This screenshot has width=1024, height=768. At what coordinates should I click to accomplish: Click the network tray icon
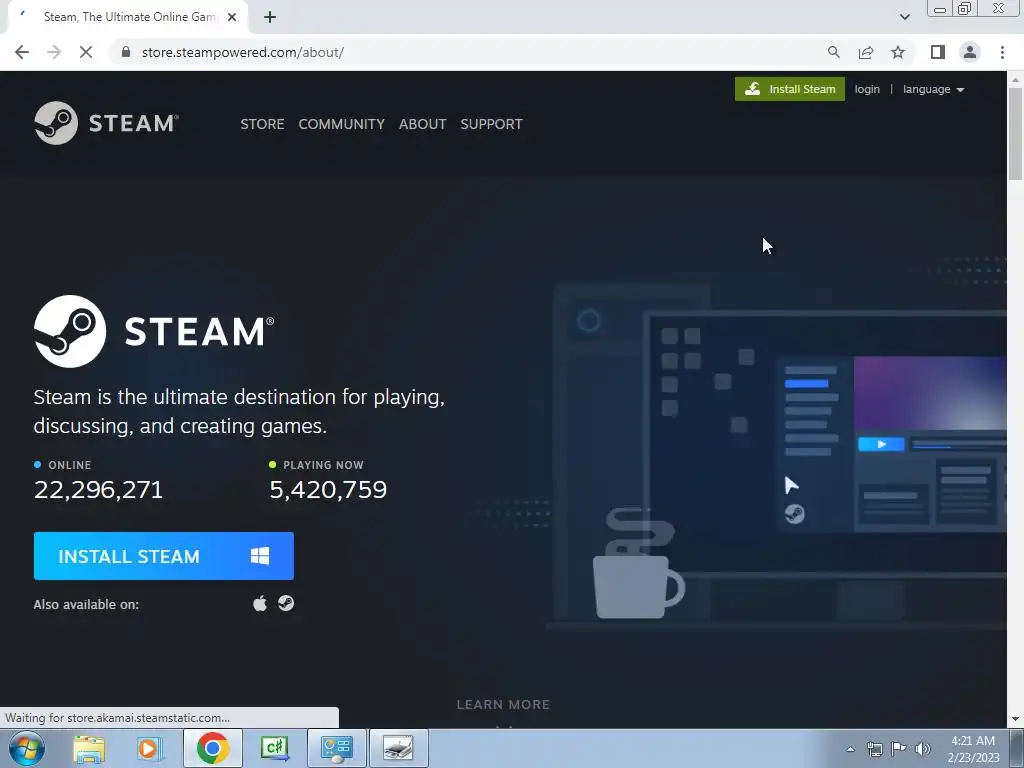tap(874, 749)
